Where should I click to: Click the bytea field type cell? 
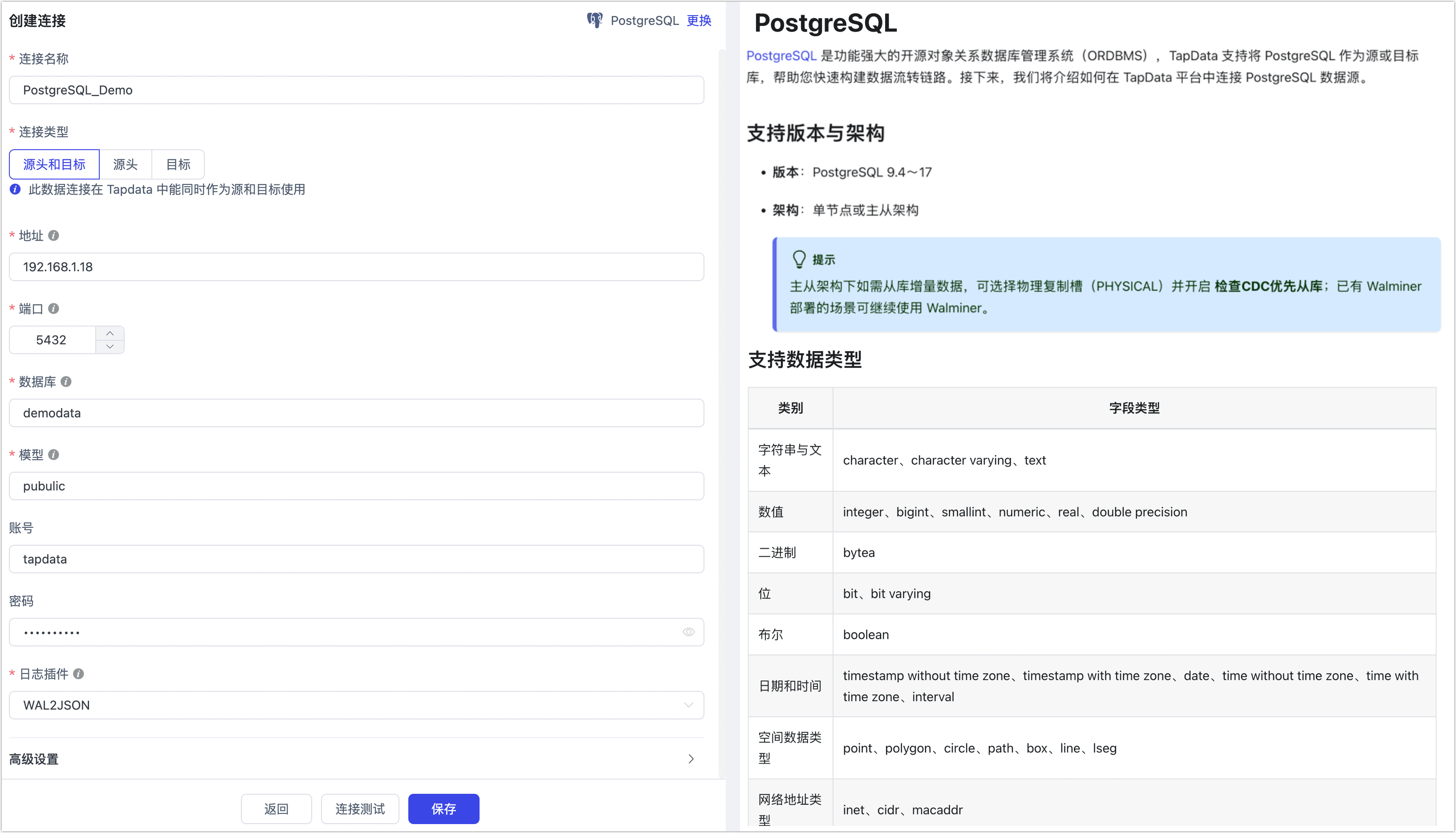pos(1135,553)
